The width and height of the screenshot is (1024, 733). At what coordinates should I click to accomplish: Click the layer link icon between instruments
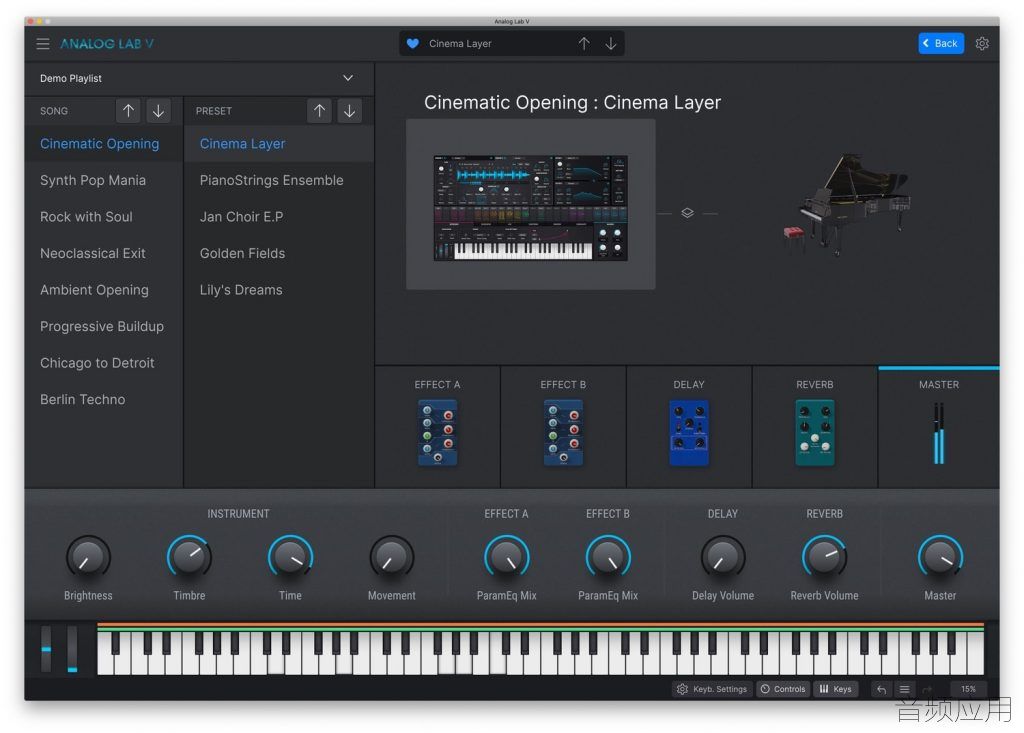pyautogui.click(x=687, y=213)
